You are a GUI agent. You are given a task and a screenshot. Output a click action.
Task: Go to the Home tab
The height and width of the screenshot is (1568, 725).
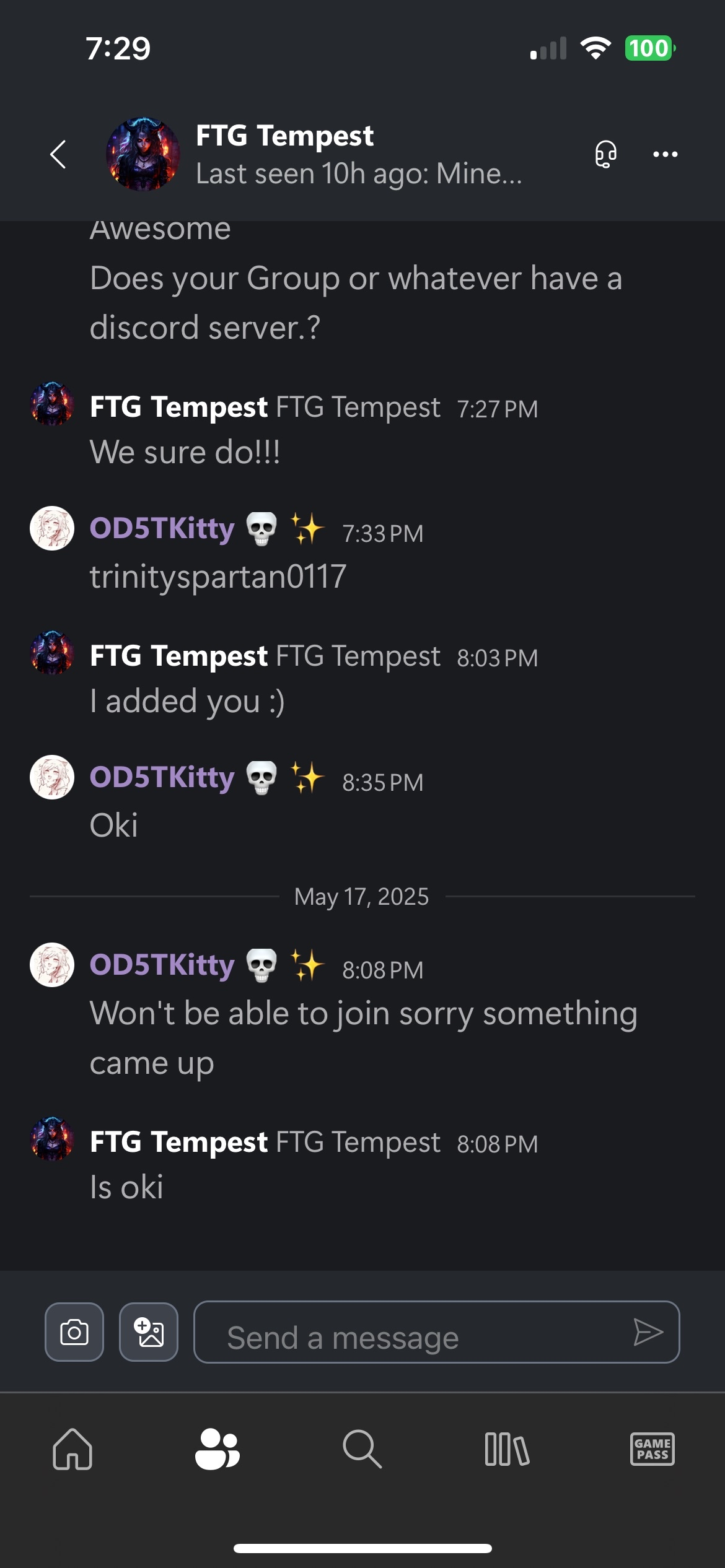[72, 1449]
